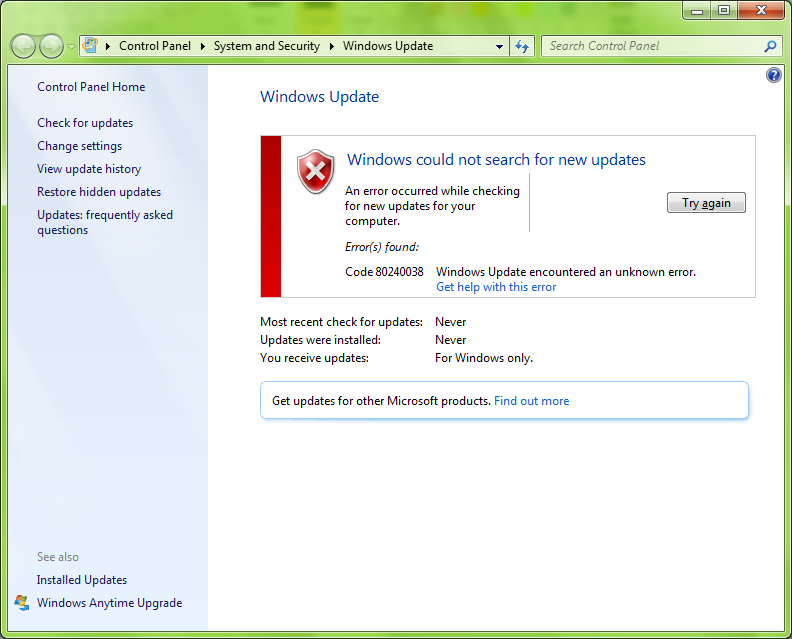This screenshot has width=792, height=639.
Task: Open View update history
Action: tap(89, 169)
